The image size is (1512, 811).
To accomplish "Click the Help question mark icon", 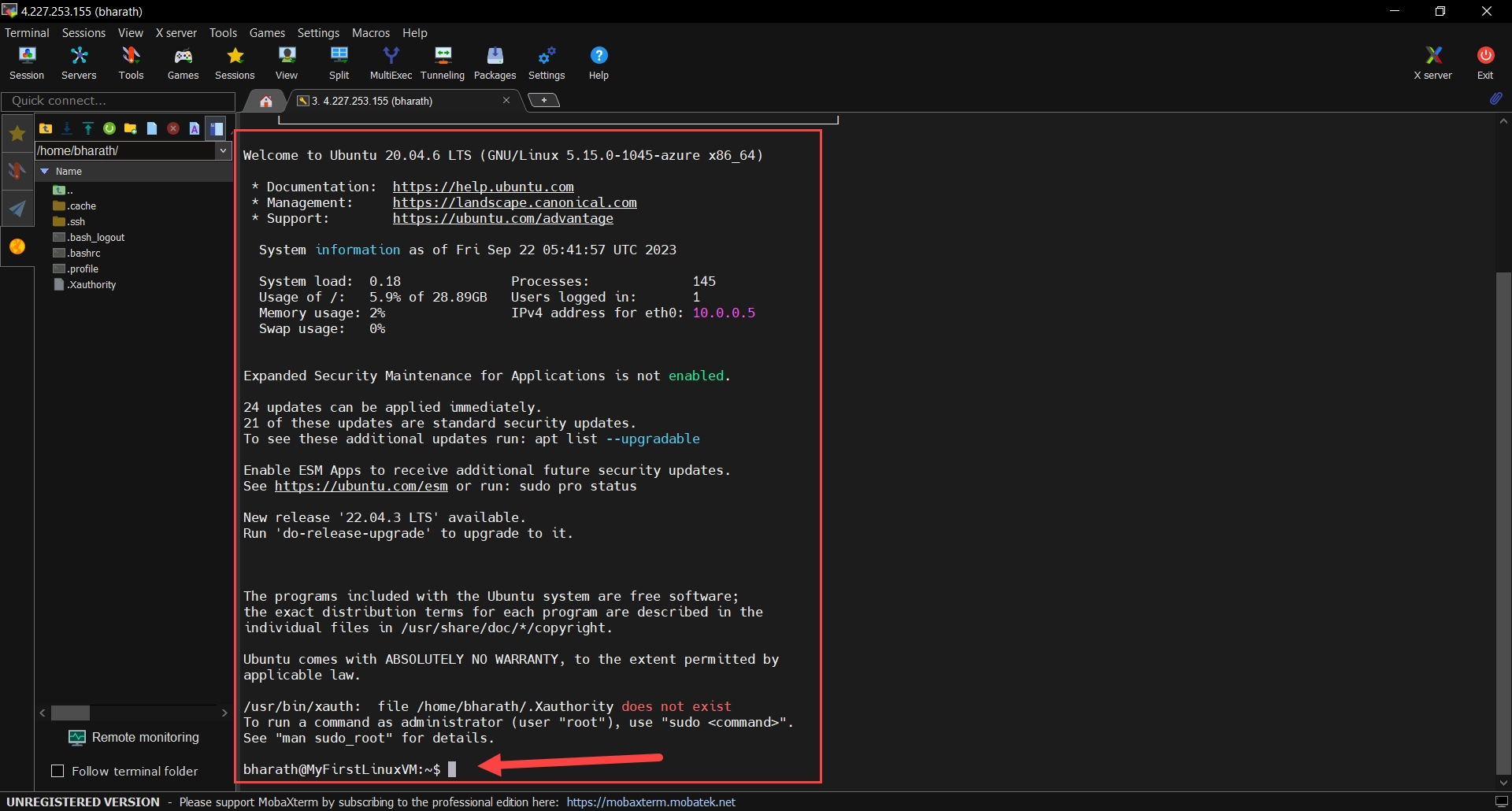I will tap(598, 63).
